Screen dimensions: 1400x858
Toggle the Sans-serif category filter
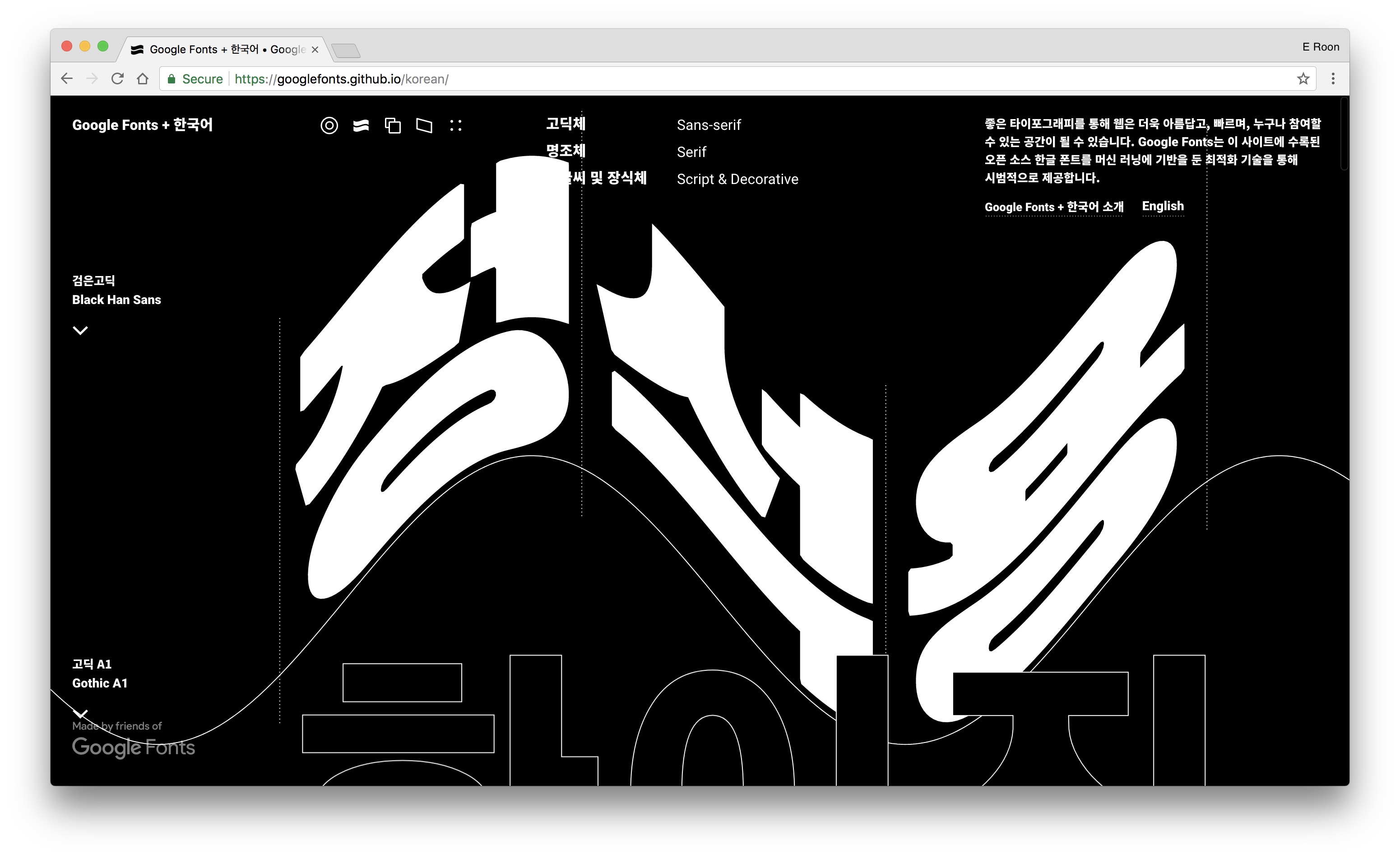point(709,125)
